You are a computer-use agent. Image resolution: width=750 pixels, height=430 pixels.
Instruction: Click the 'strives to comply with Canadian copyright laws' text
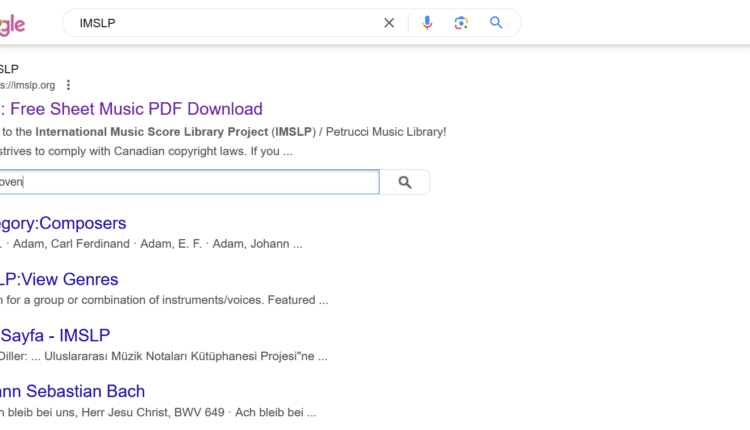(123, 151)
